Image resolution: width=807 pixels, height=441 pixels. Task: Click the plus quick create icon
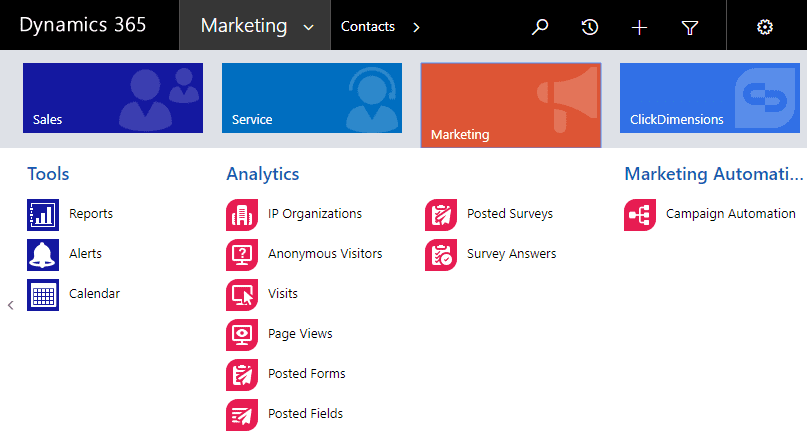coord(639,27)
